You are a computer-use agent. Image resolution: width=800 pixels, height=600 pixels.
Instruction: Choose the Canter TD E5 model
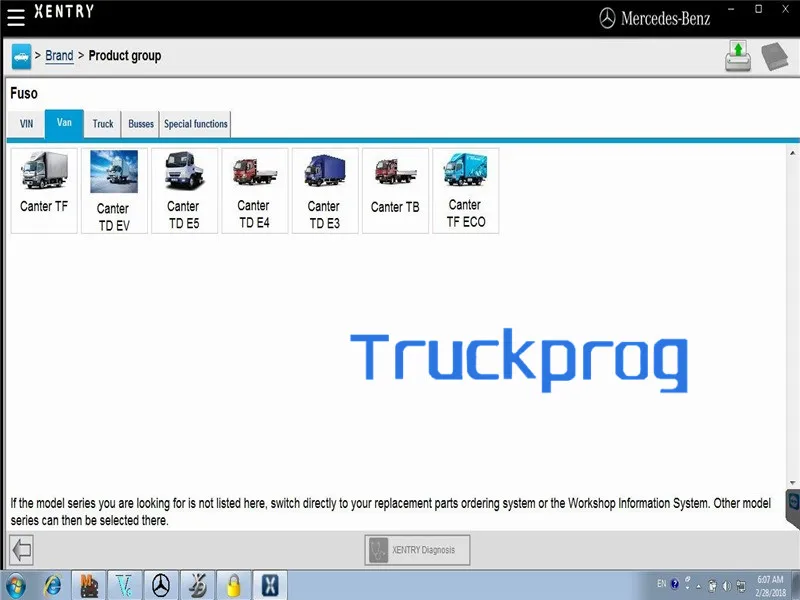[x=184, y=191]
